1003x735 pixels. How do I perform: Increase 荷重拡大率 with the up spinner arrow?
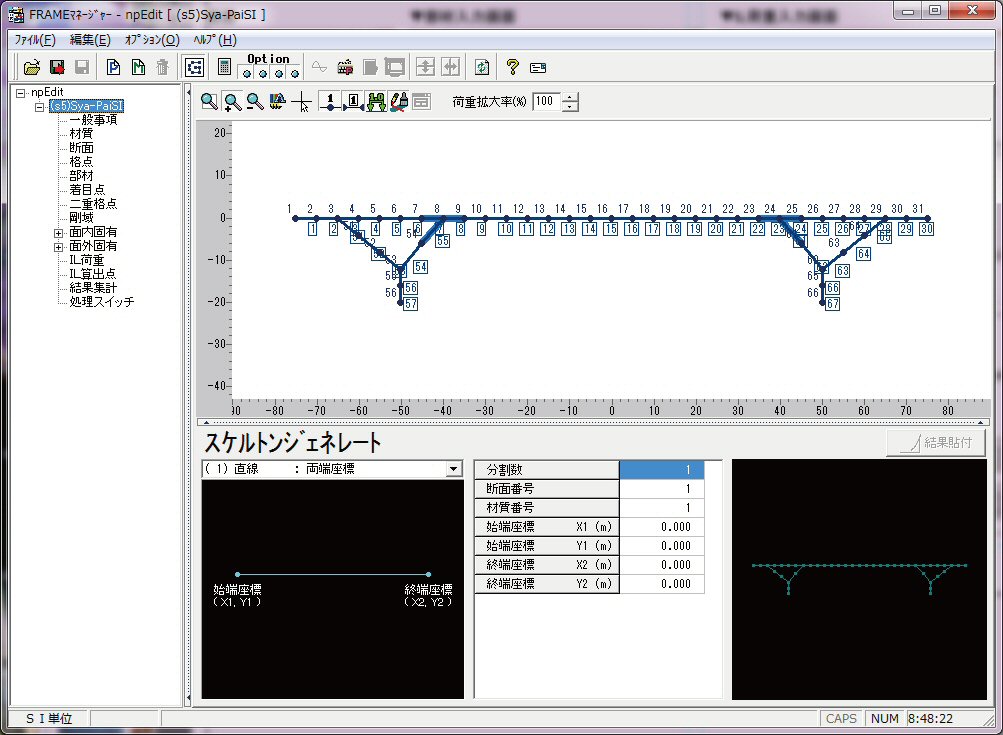(570, 97)
